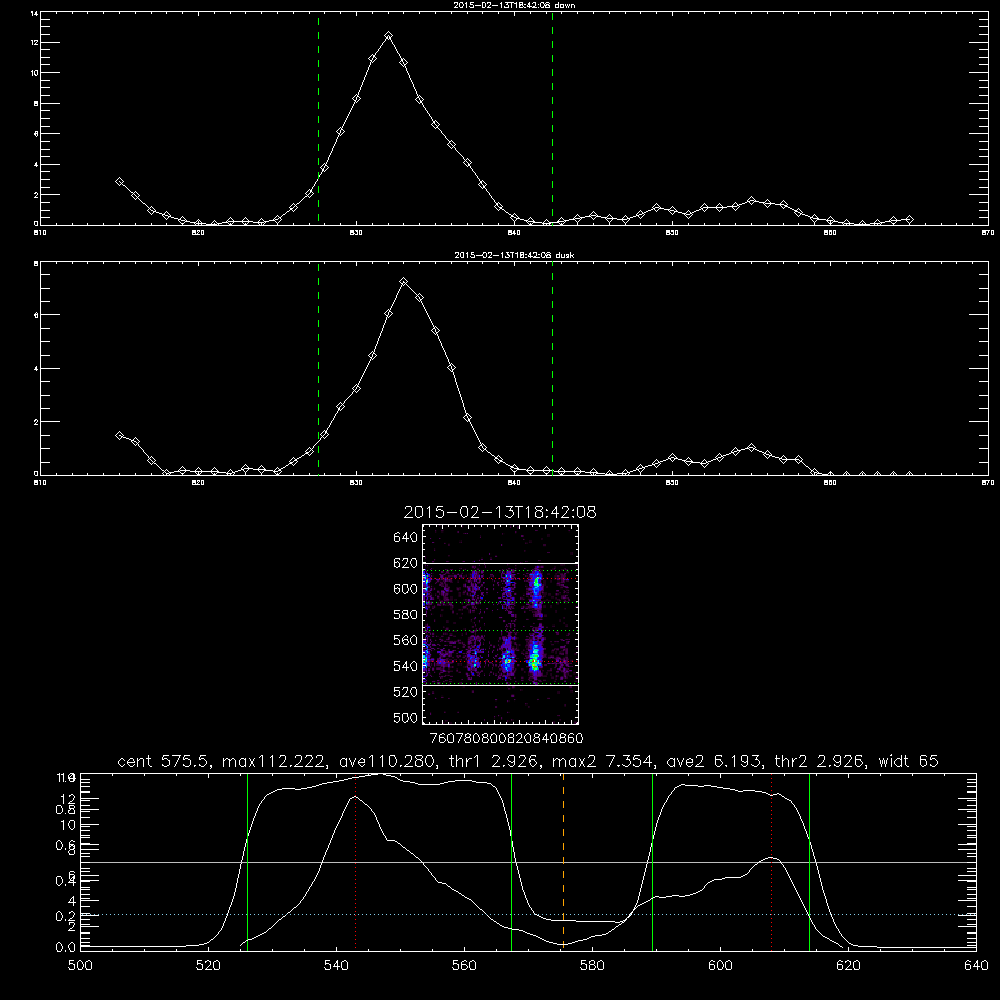Click the x-axis label 600 of the bottom plot
Viewport: 1000px width, 1000px height.
click(x=720, y=966)
